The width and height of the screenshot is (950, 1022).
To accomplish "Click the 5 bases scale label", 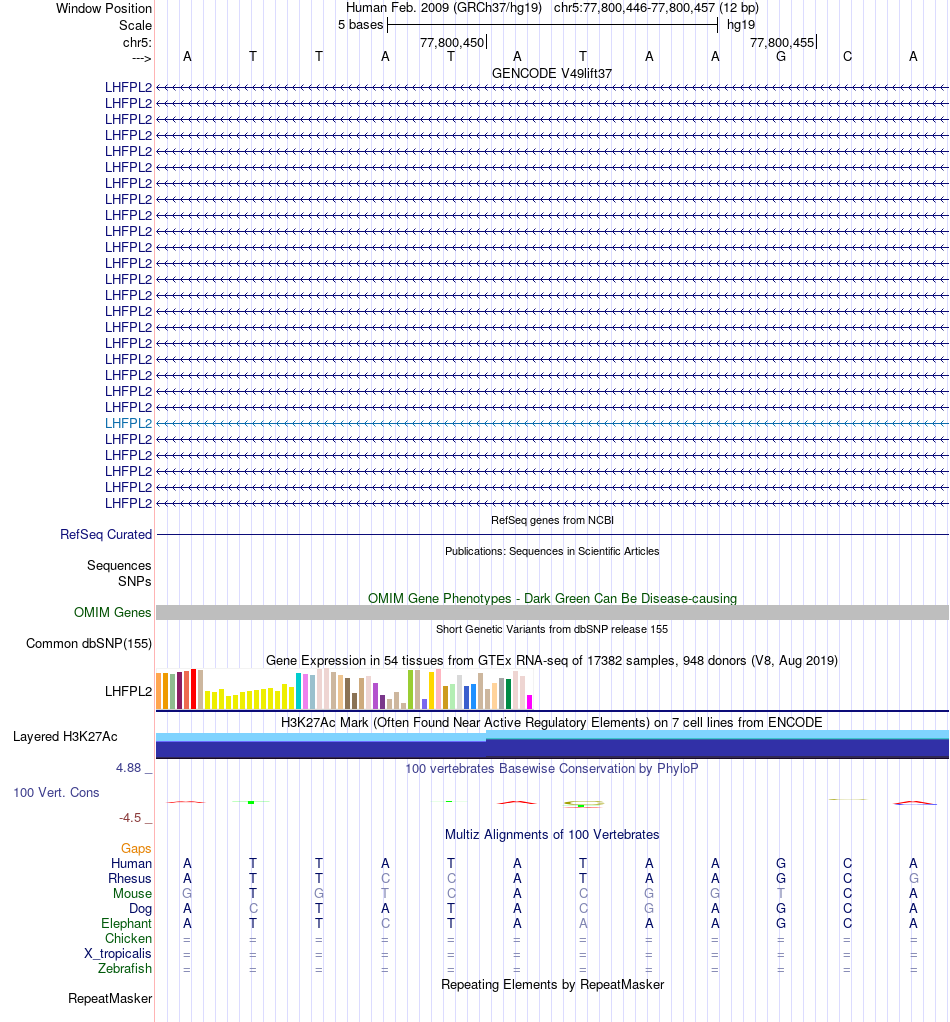I will [360, 25].
